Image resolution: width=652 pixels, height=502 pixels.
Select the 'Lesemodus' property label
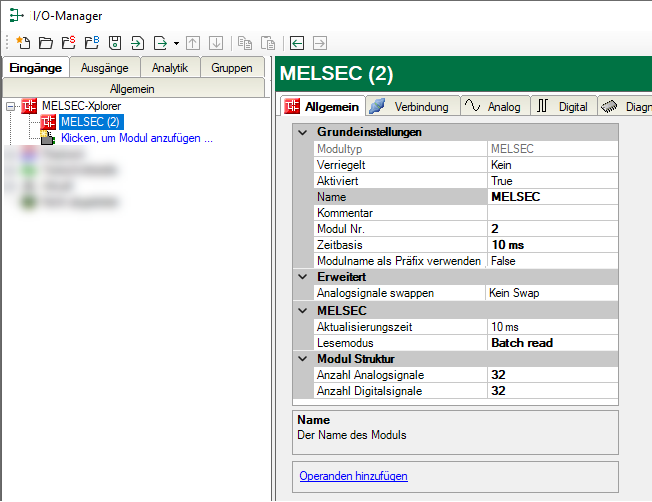345,343
